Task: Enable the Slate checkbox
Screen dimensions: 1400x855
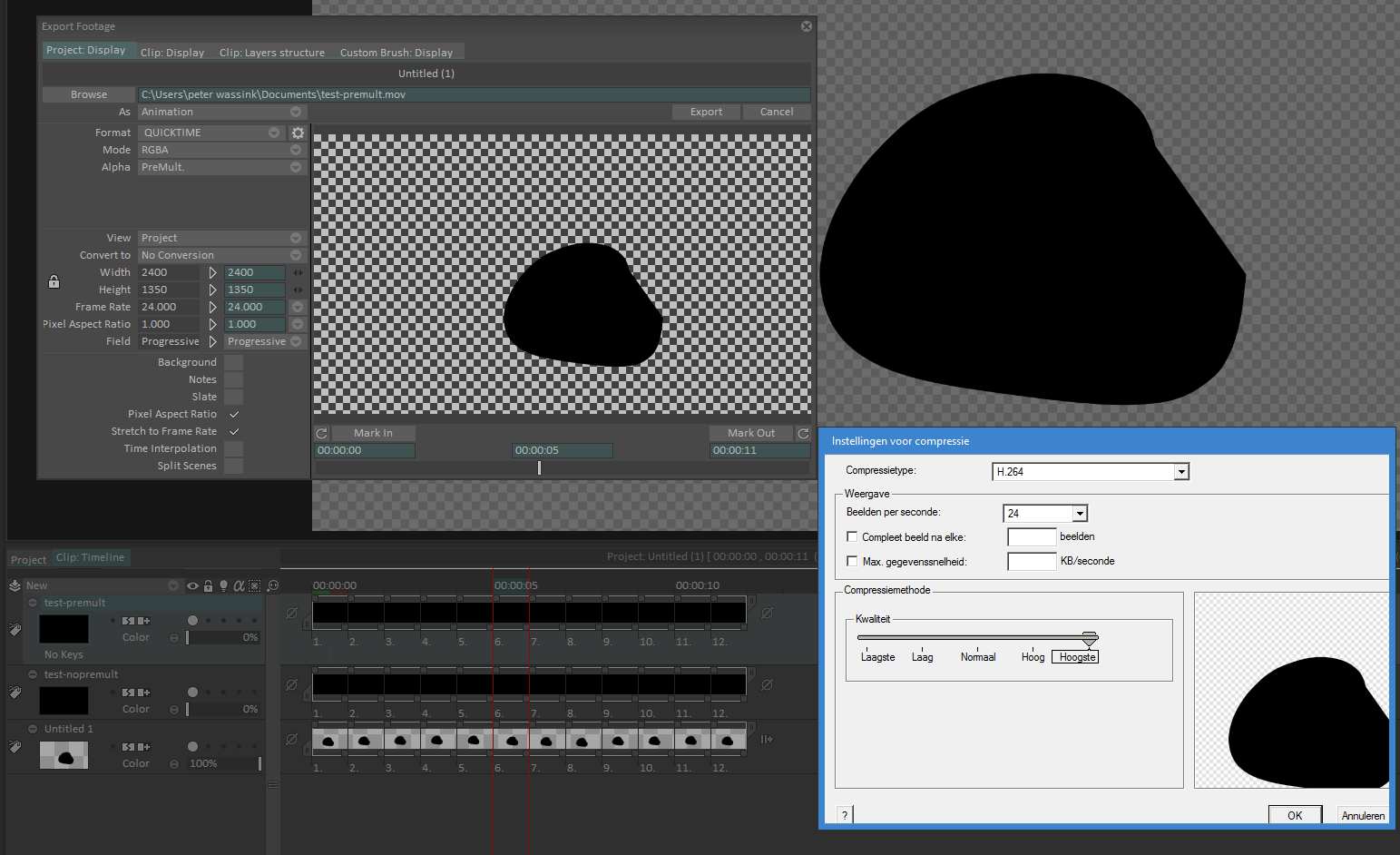Action: (233, 397)
